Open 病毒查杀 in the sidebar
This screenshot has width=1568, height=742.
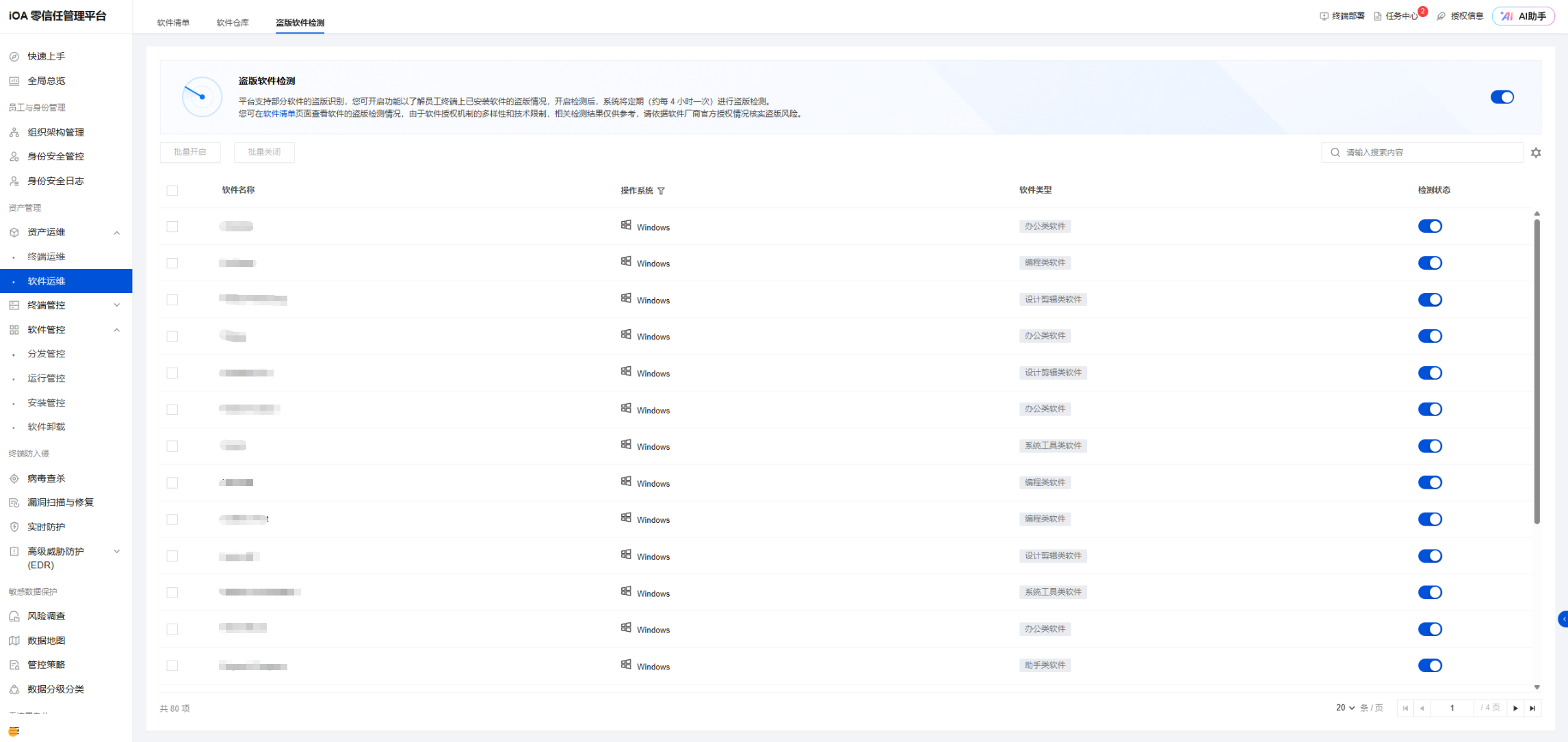pos(47,478)
